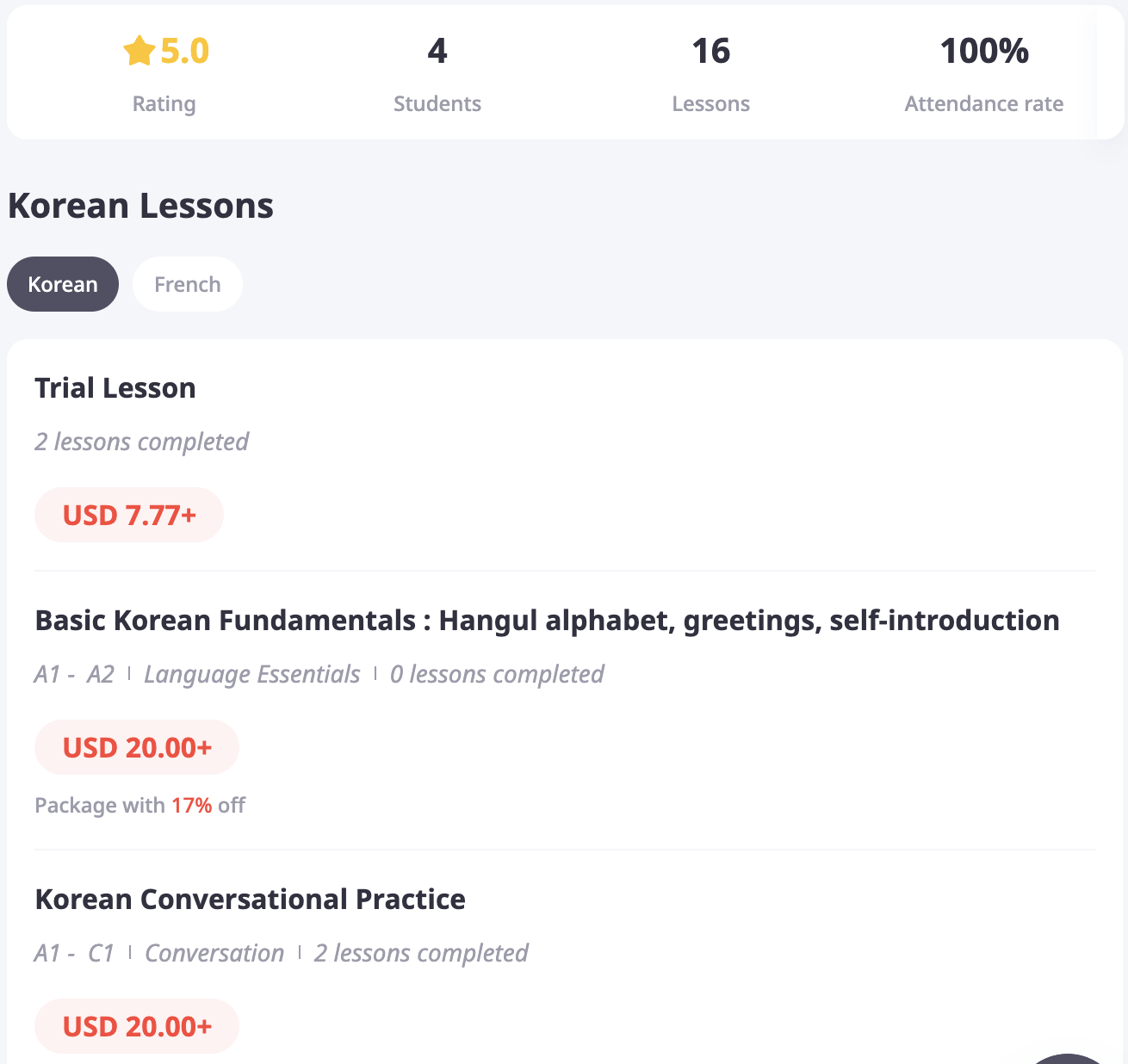Open the Korean Conversational Practice lesson title
This screenshot has height=1064, width=1128.
pyautogui.click(x=250, y=900)
